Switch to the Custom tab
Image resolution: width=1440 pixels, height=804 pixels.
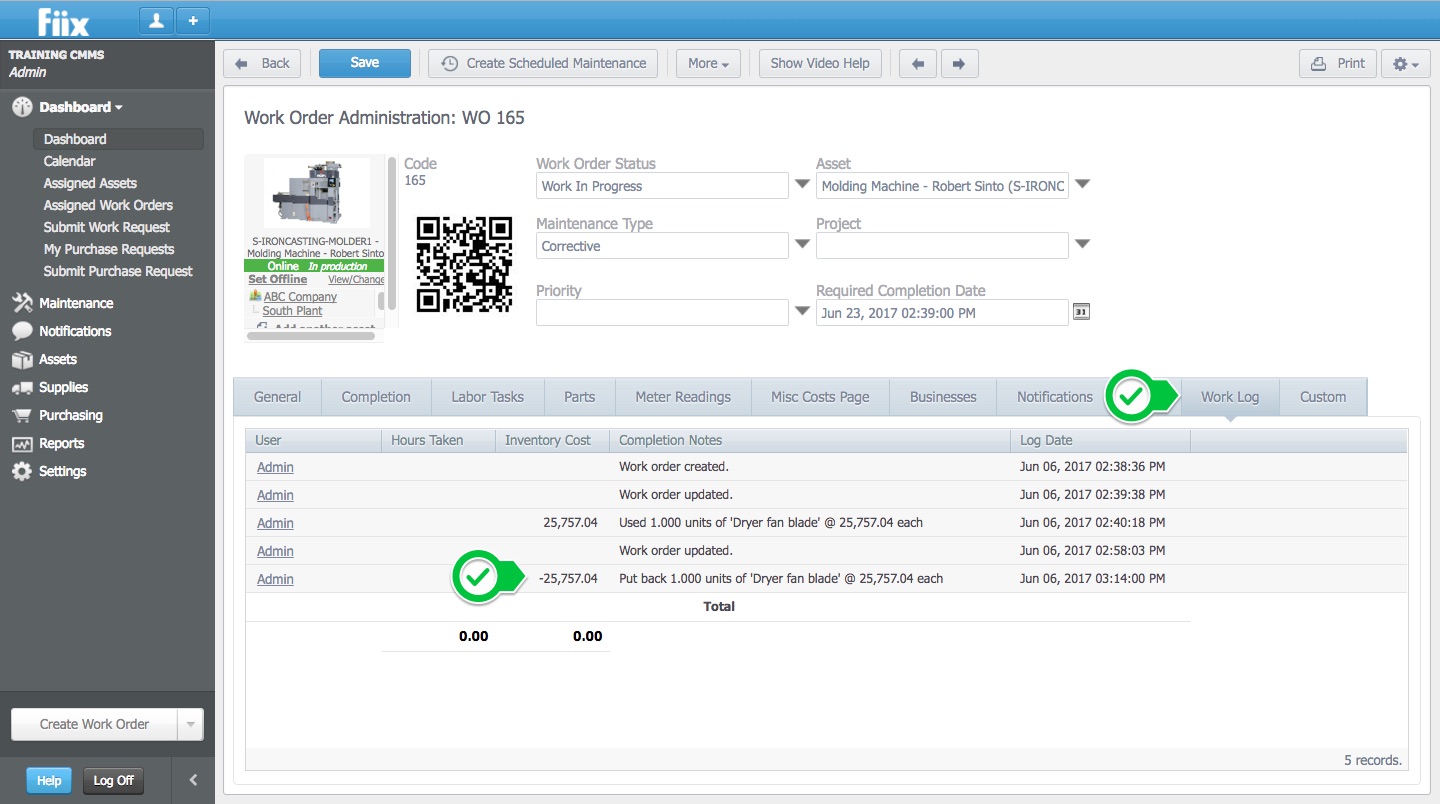[x=1323, y=397]
